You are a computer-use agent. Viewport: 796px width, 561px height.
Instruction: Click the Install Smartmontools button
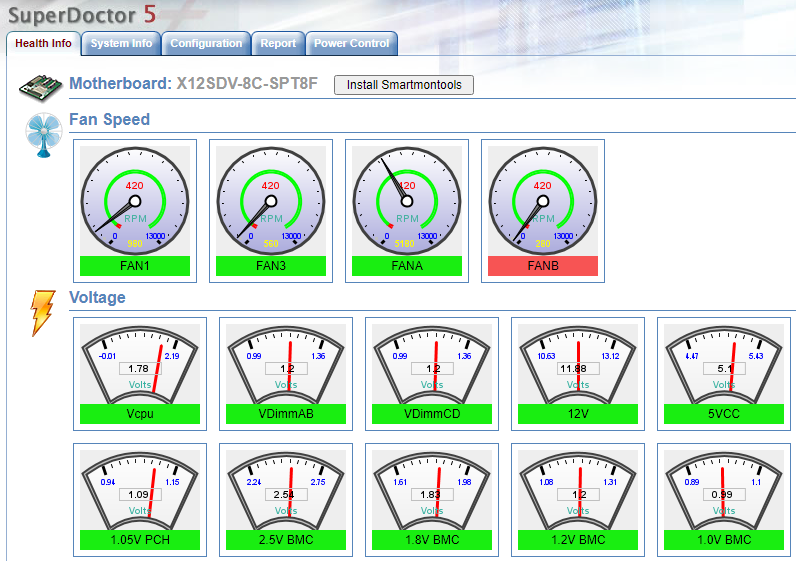404,85
